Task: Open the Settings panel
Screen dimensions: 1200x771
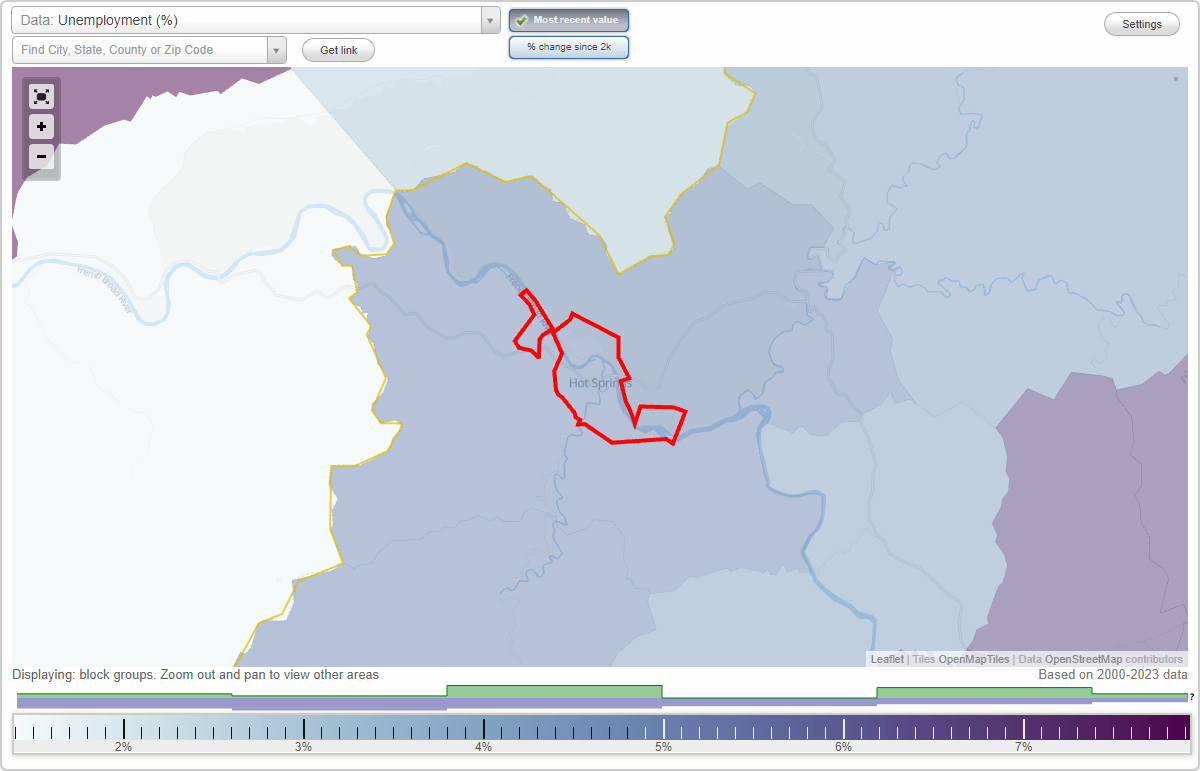Action: [x=1141, y=23]
